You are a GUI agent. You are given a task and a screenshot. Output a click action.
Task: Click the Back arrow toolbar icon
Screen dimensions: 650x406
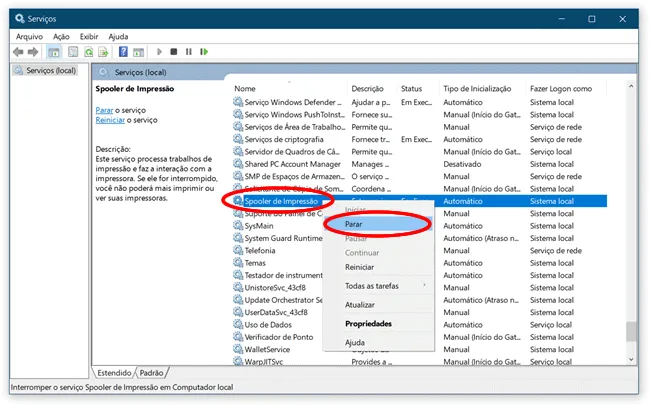click(x=18, y=52)
